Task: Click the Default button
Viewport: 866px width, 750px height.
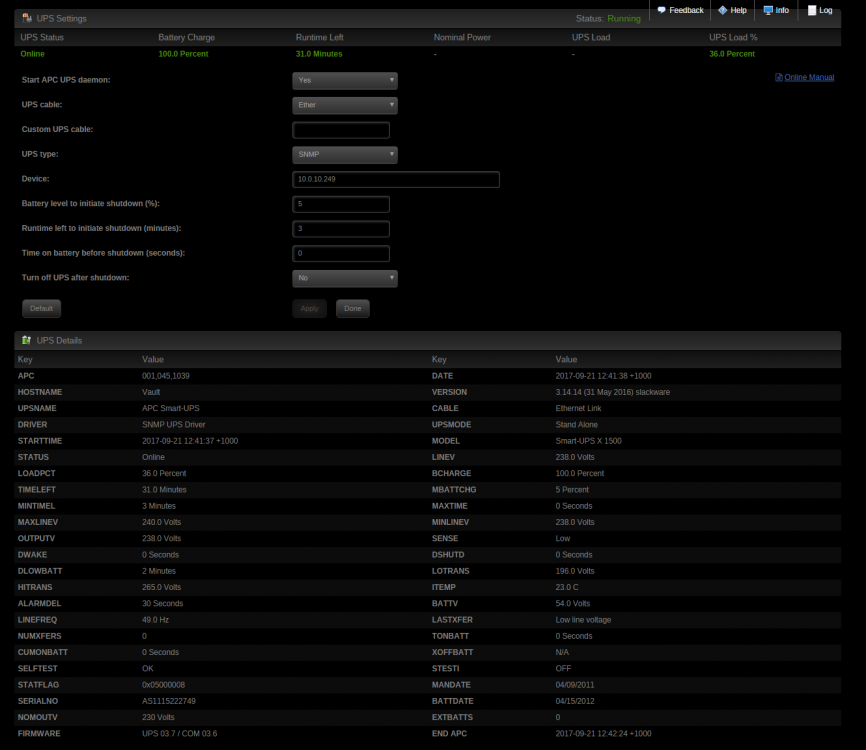Action: coord(41,309)
